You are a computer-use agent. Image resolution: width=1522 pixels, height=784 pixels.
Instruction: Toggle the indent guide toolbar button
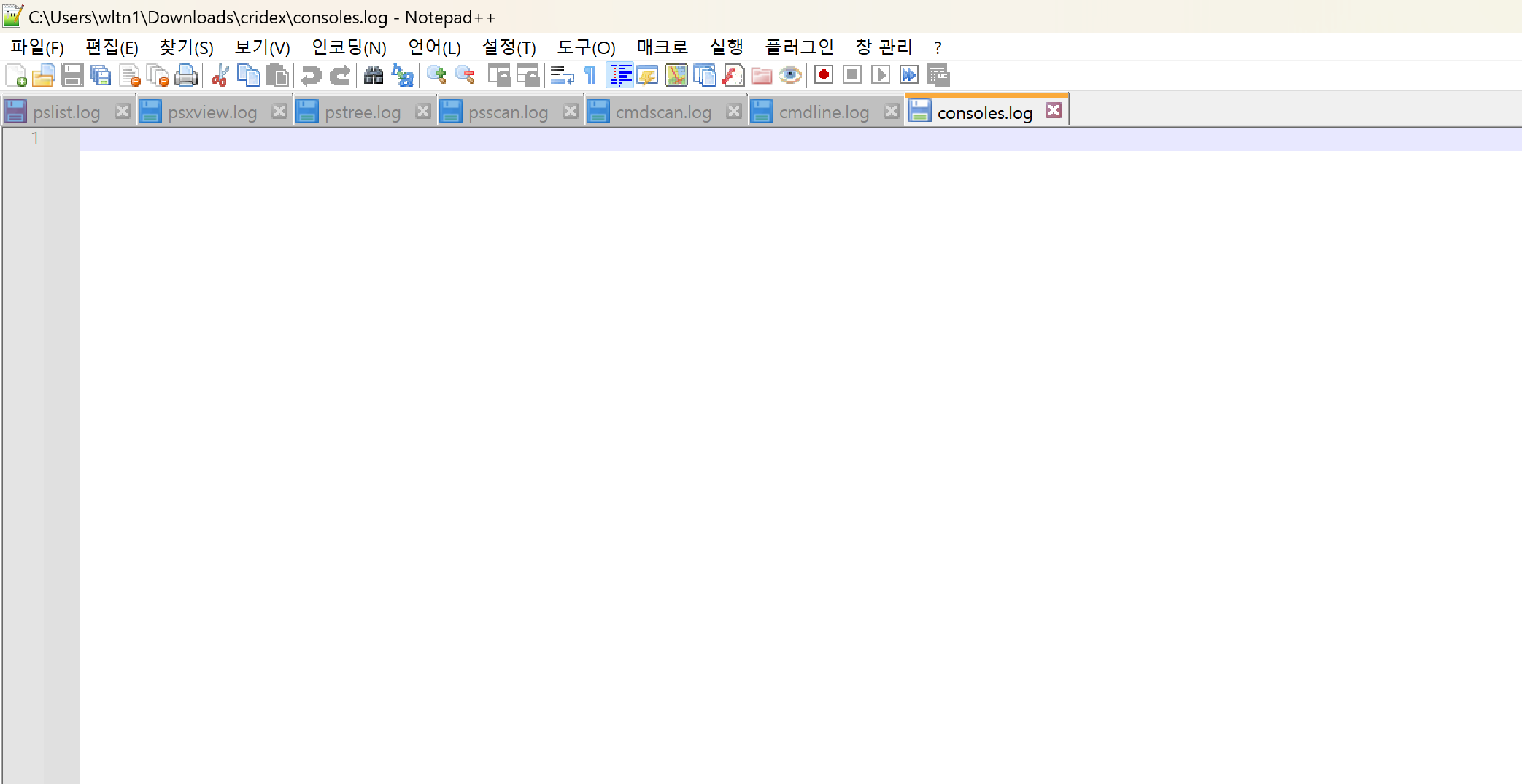point(619,75)
